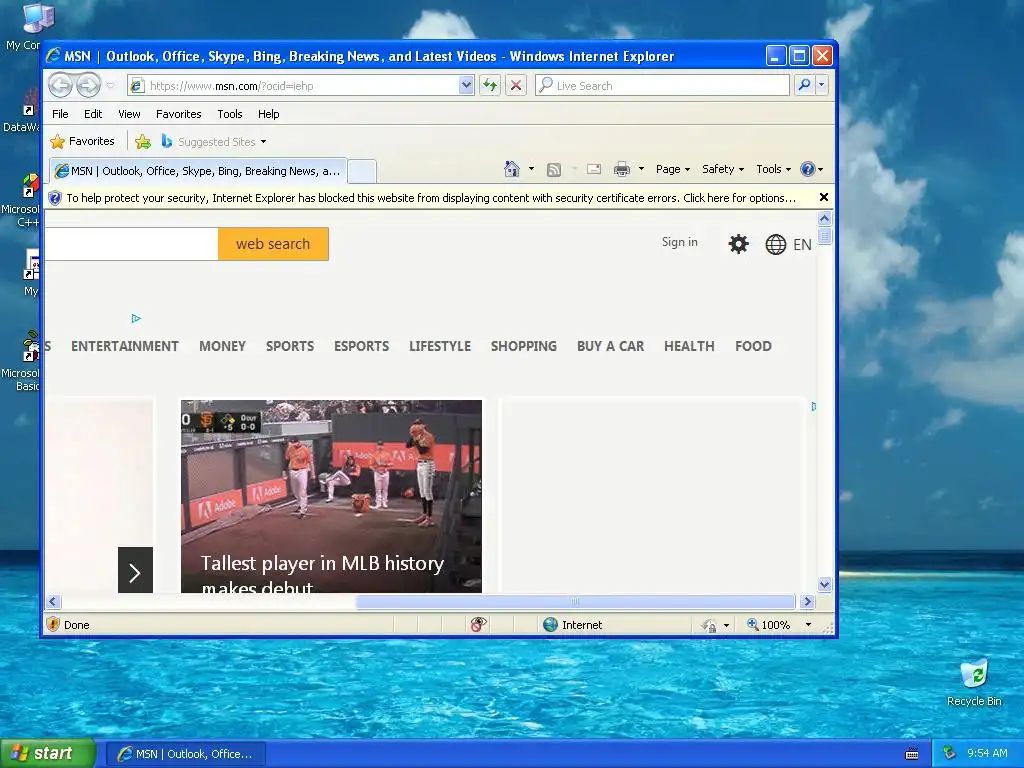Open a new blank tab
The height and width of the screenshot is (768, 1024).
tap(362, 172)
